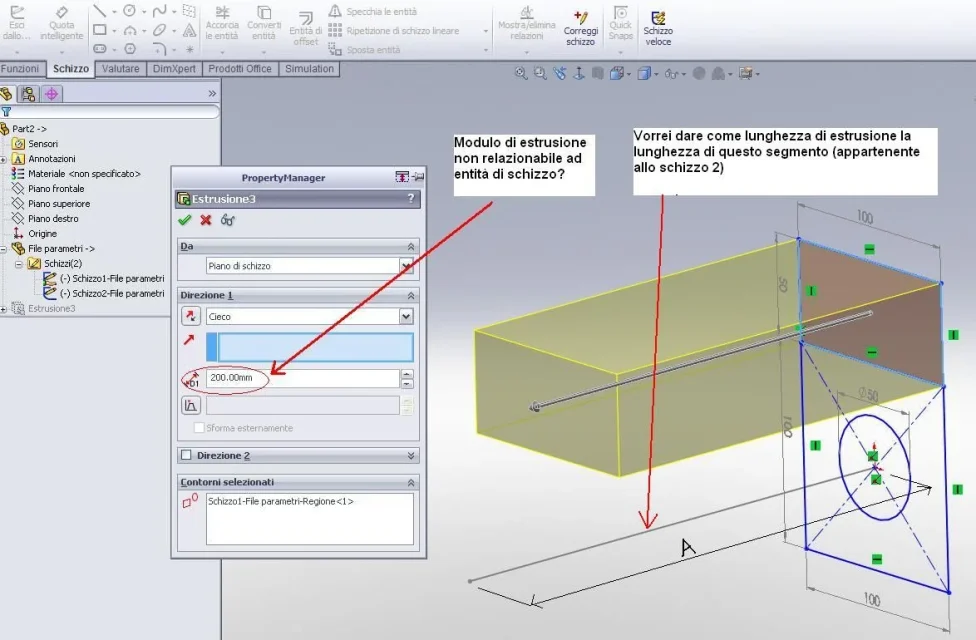Viewport: 976px width, 640px height.
Task: Open the DimXpertManager crosshair tab
Action: 51,94
